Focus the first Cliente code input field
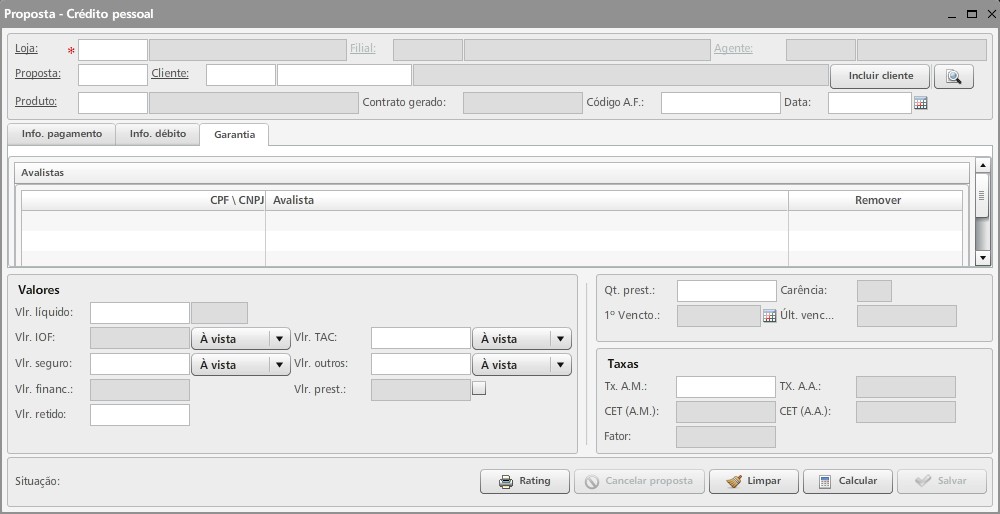Viewport: 1000px width, 514px height. [240, 75]
